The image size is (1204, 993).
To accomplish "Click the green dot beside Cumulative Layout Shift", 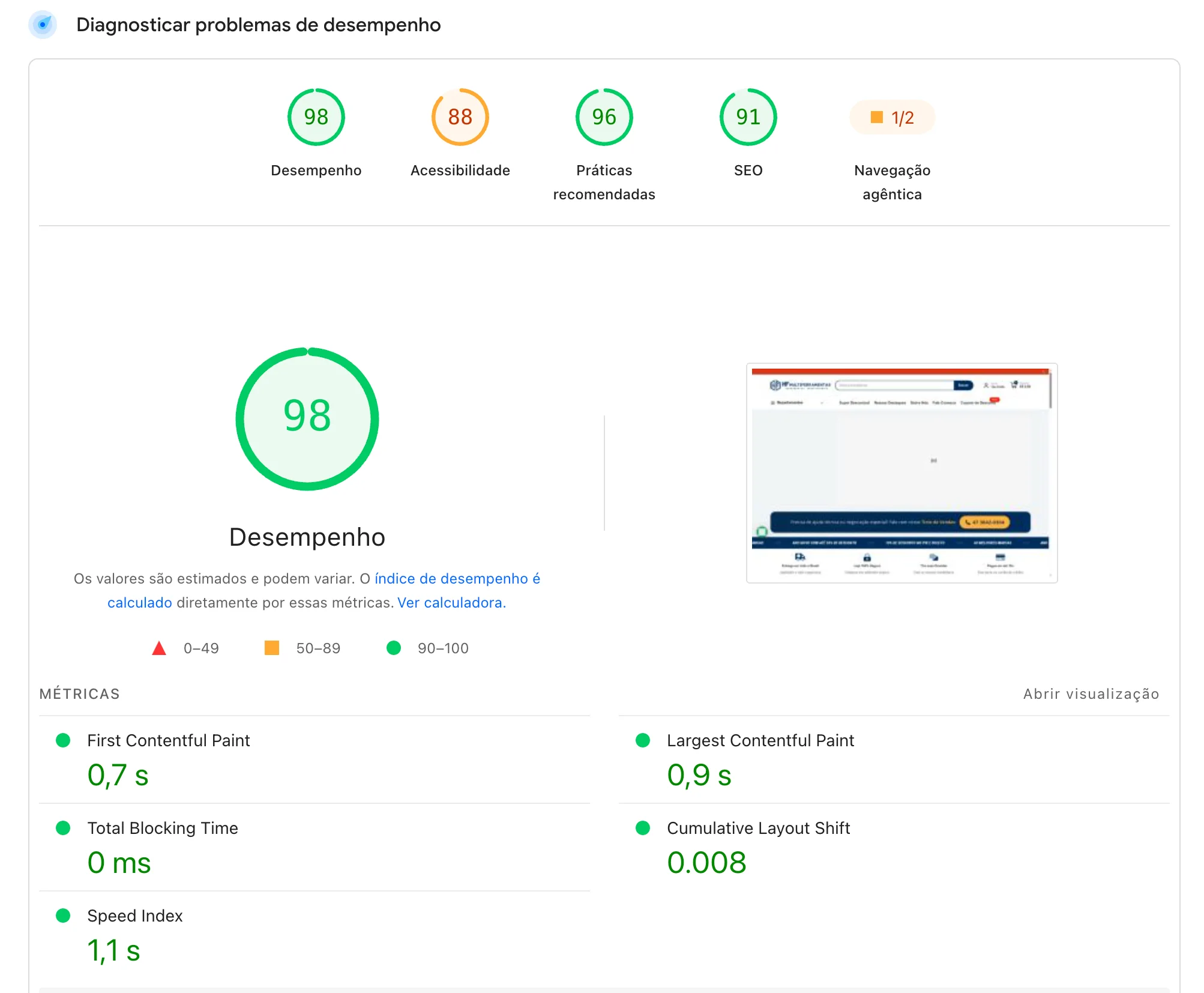I will 643,828.
